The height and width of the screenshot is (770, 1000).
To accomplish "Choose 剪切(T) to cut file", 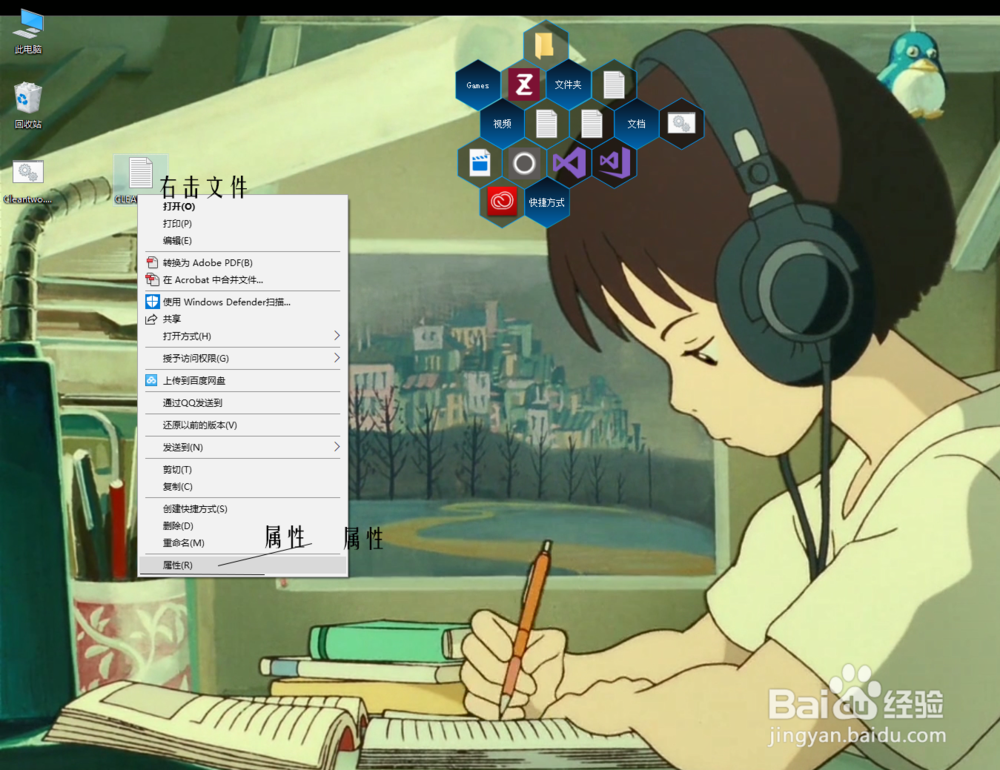I will tap(243, 470).
